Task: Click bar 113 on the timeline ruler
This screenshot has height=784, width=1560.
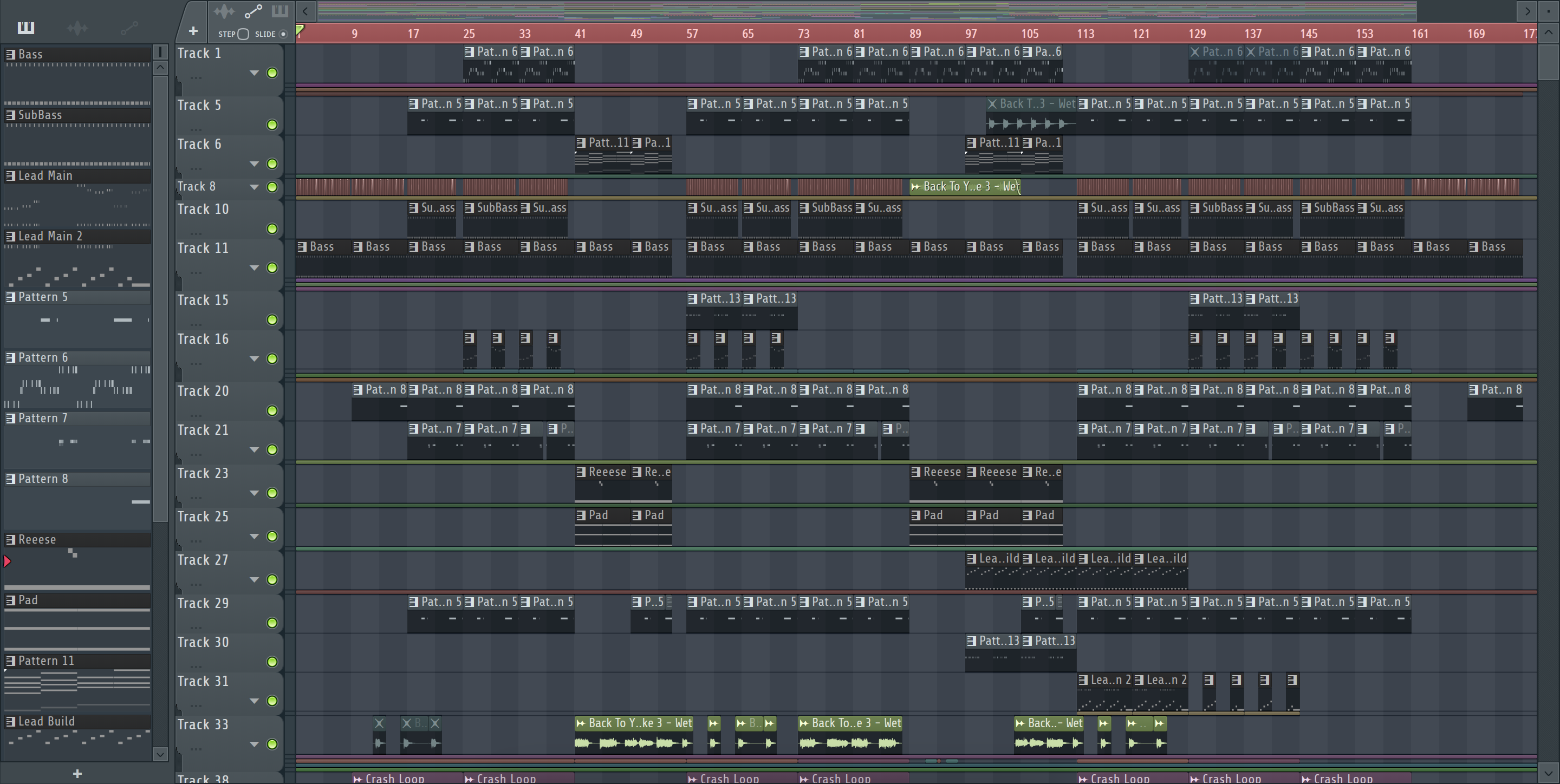Action: click(1085, 34)
